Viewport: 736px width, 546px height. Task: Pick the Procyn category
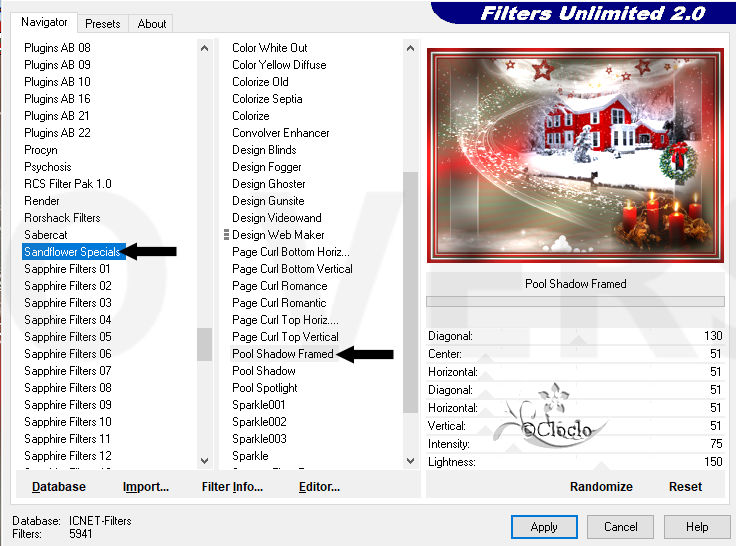pyautogui.click(x=41, y=150)
